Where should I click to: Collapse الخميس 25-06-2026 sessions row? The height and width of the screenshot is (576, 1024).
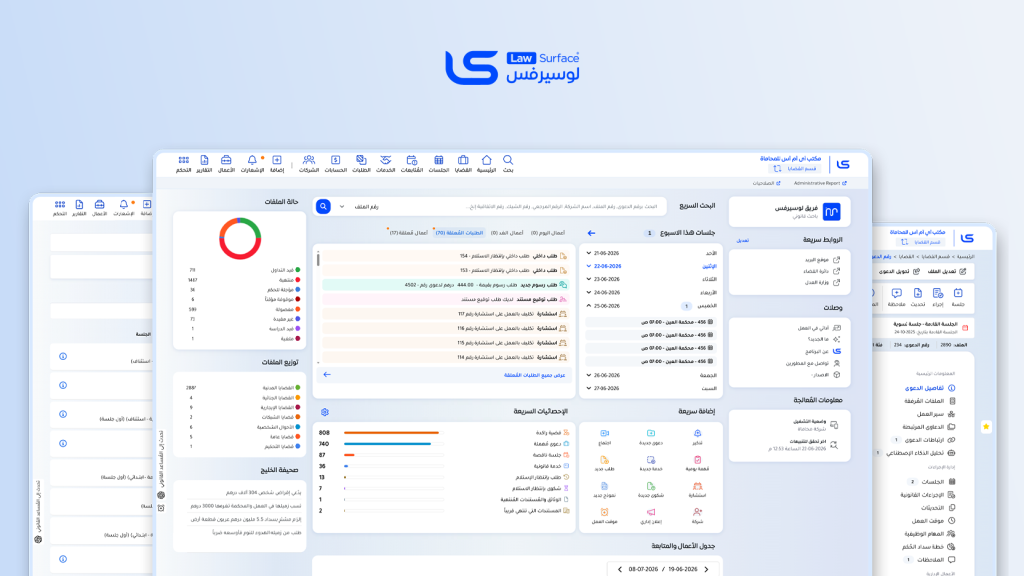pos(653,306)
